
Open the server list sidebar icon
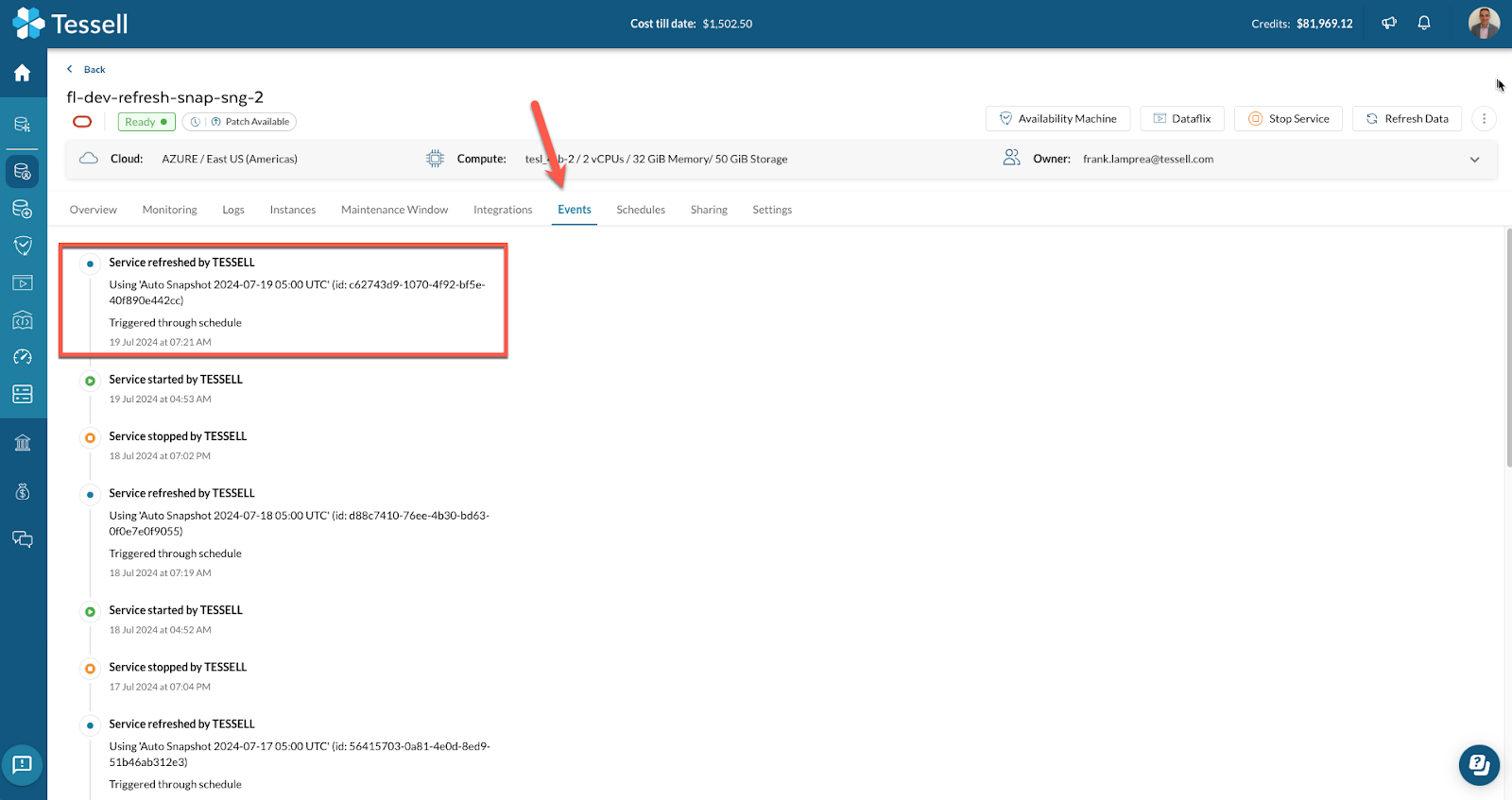[23, 394]
